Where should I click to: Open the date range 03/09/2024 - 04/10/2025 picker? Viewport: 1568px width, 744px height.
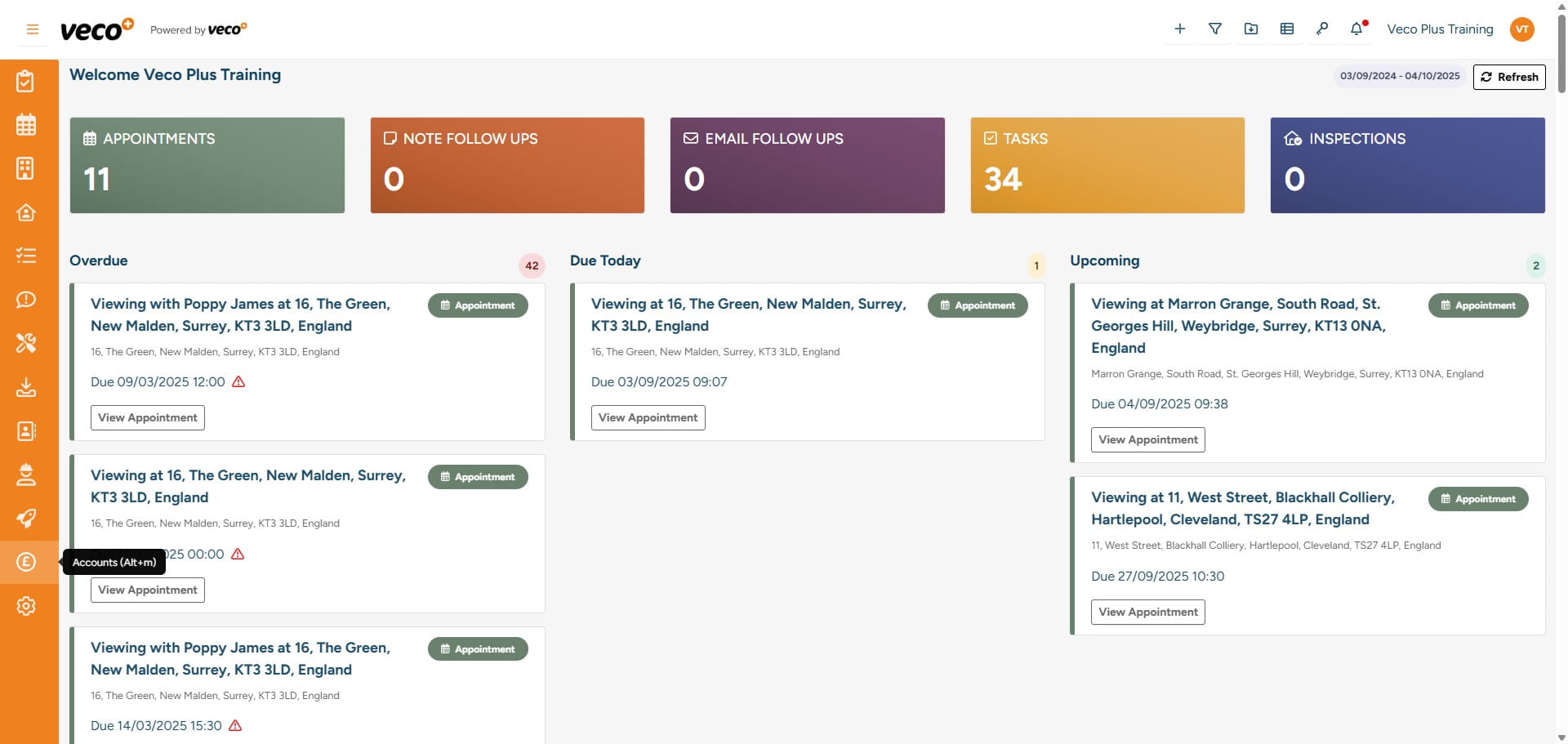pyautogui.click(x=1400, y=76)
